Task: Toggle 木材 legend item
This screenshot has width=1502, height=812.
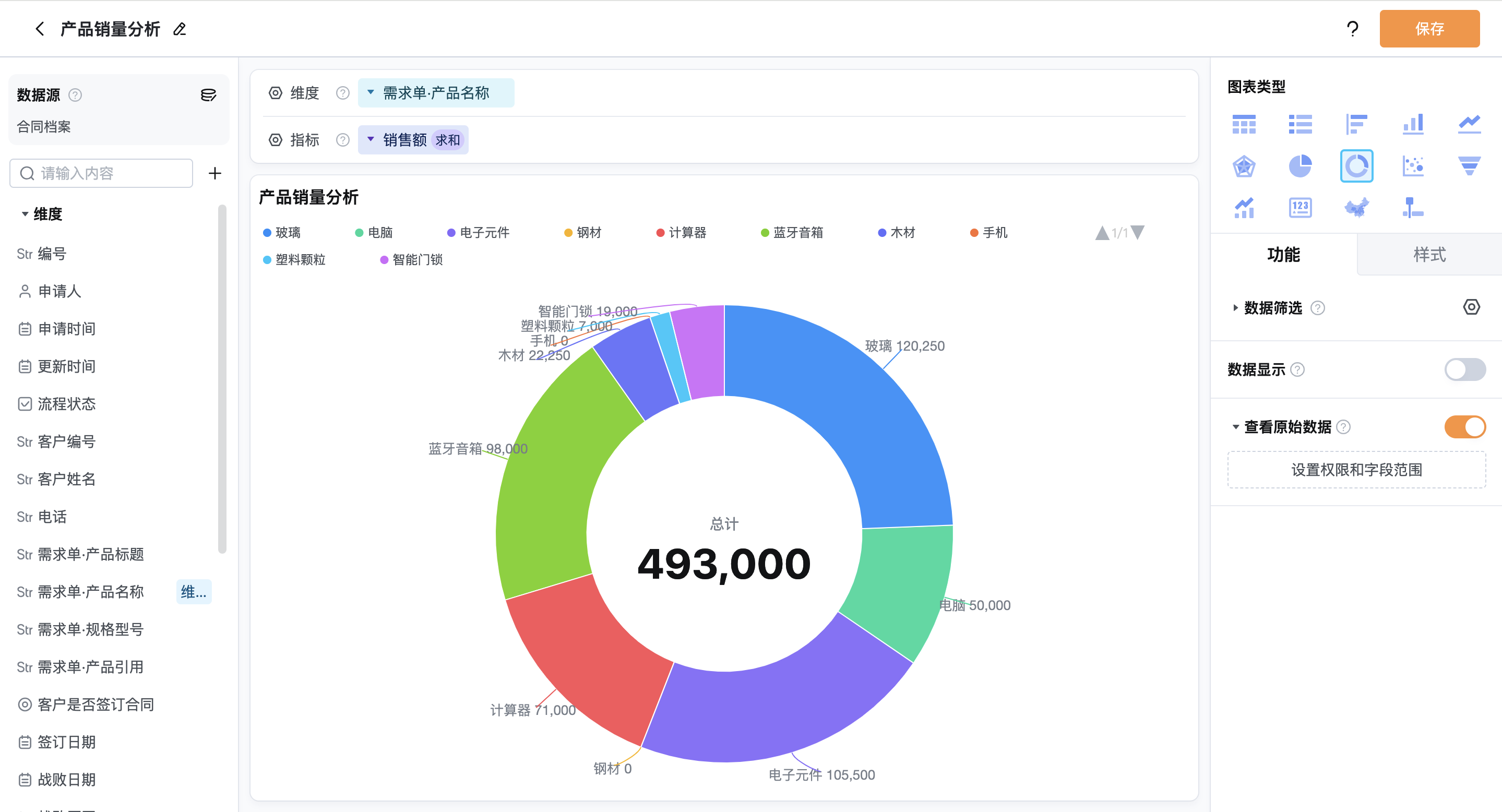Action: (x=897, y=233)
